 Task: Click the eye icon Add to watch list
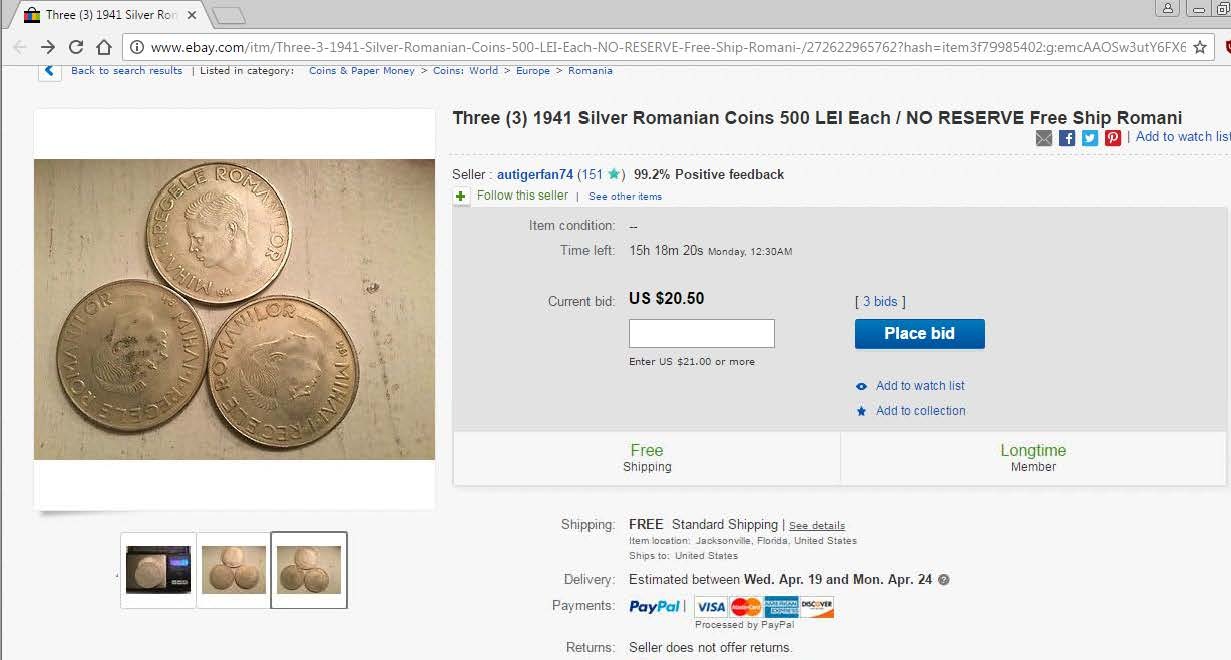click(x=861, y=386)
